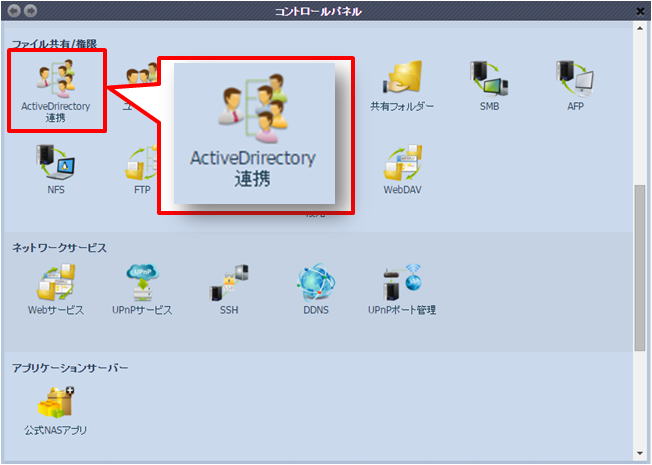Open the WebDAV settings icon
Screen dimensions: 652x465
click(x=402, y=170)
